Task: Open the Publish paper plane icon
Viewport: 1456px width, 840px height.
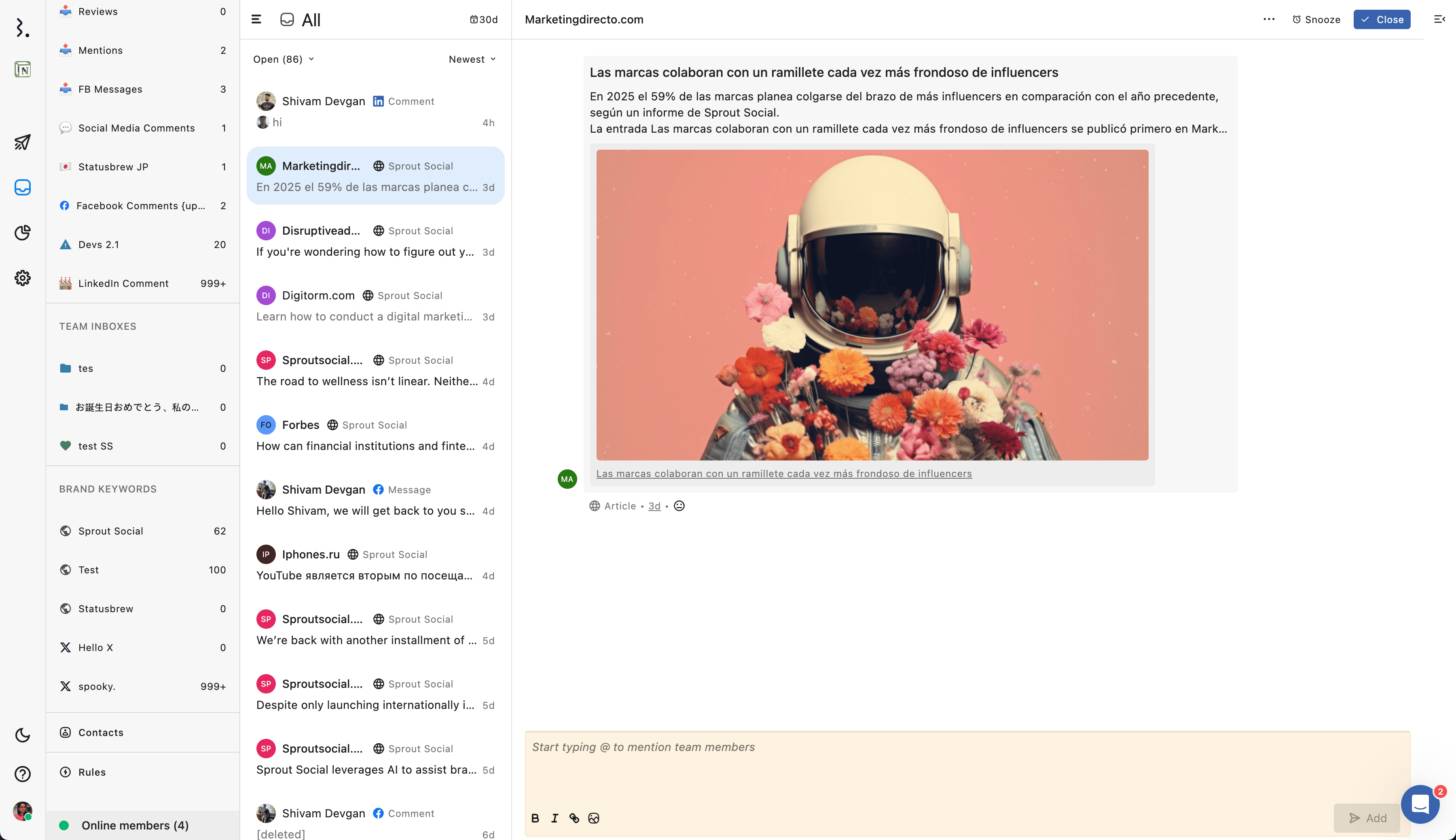Action: click(x=23, y=142)
